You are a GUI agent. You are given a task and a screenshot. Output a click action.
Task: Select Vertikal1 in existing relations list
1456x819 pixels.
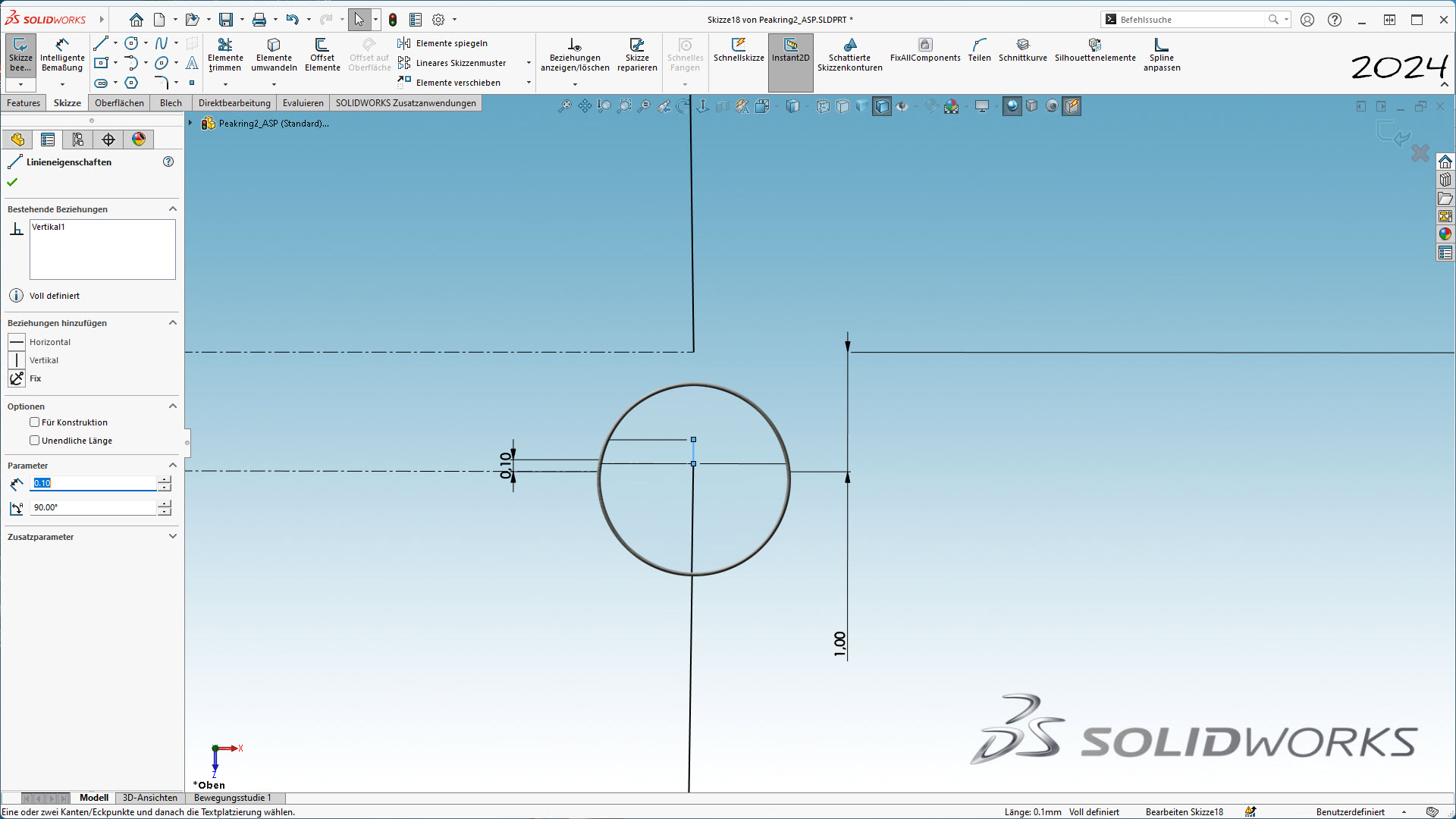(x=49, y=227)
